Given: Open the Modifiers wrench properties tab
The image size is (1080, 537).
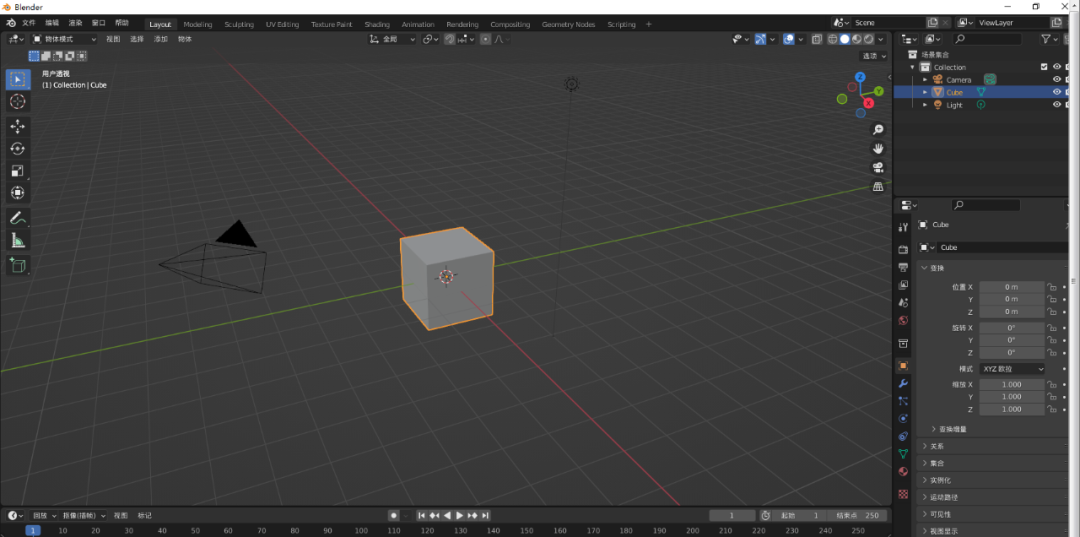Looking at the screenshot, I should tap(903, 383).
